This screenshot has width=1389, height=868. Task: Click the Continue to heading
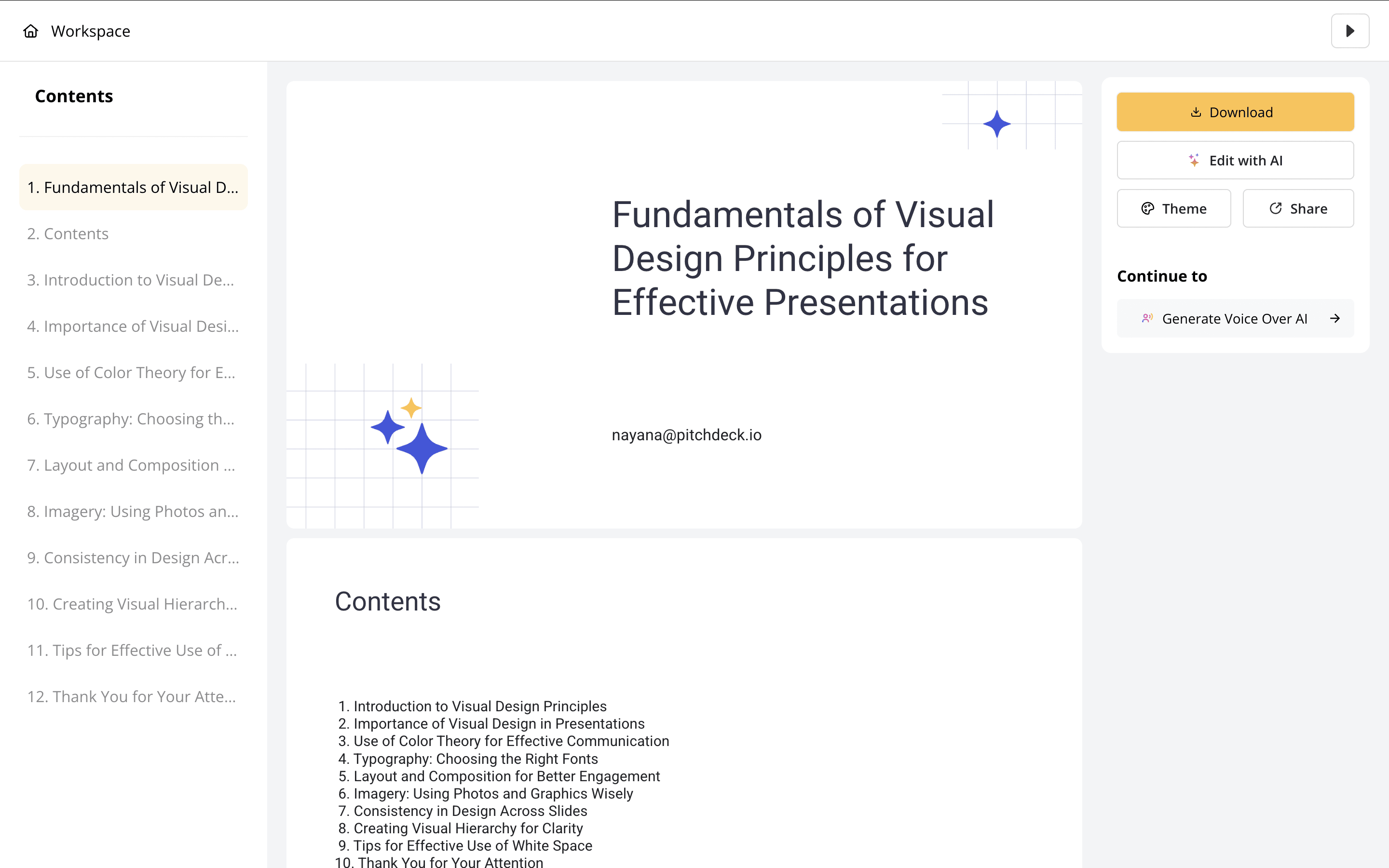1162,276
